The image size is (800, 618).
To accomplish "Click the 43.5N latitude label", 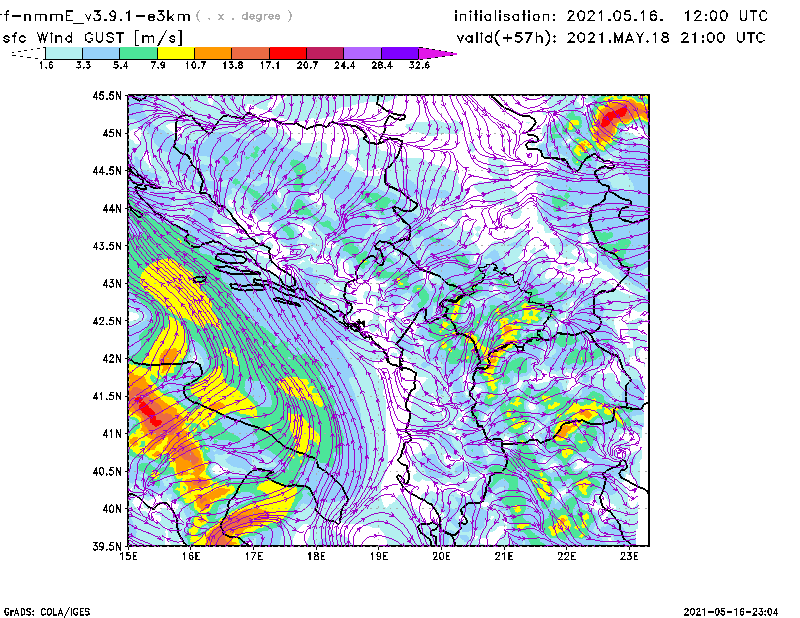I will (107, 246).
